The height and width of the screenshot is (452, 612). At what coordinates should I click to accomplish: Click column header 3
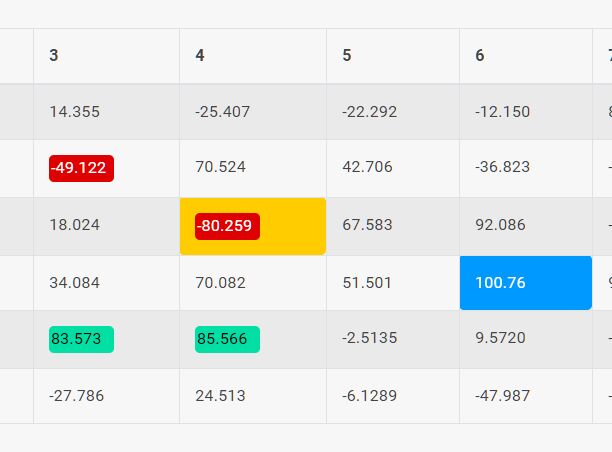tap(107, 56)
